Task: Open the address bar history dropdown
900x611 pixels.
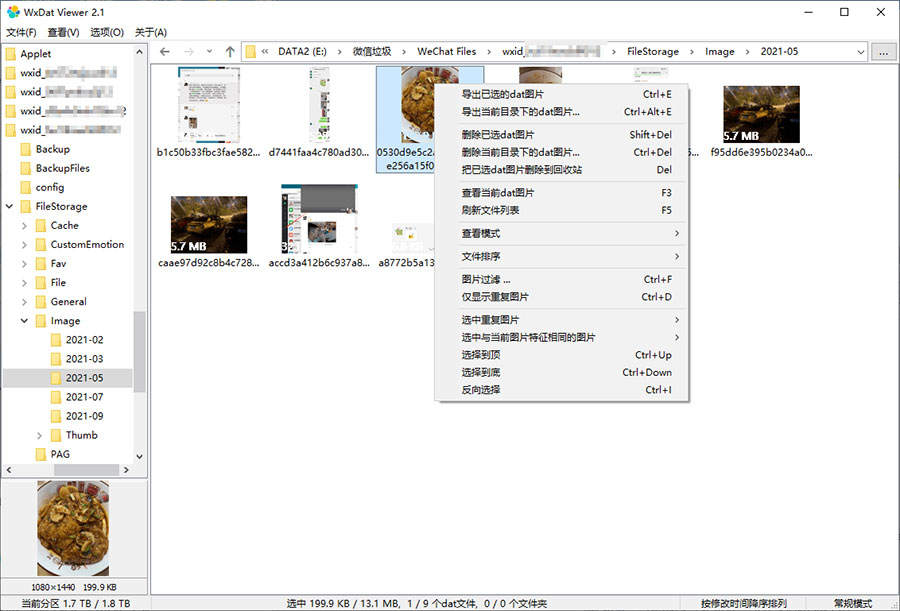Action: click(860, 51)
